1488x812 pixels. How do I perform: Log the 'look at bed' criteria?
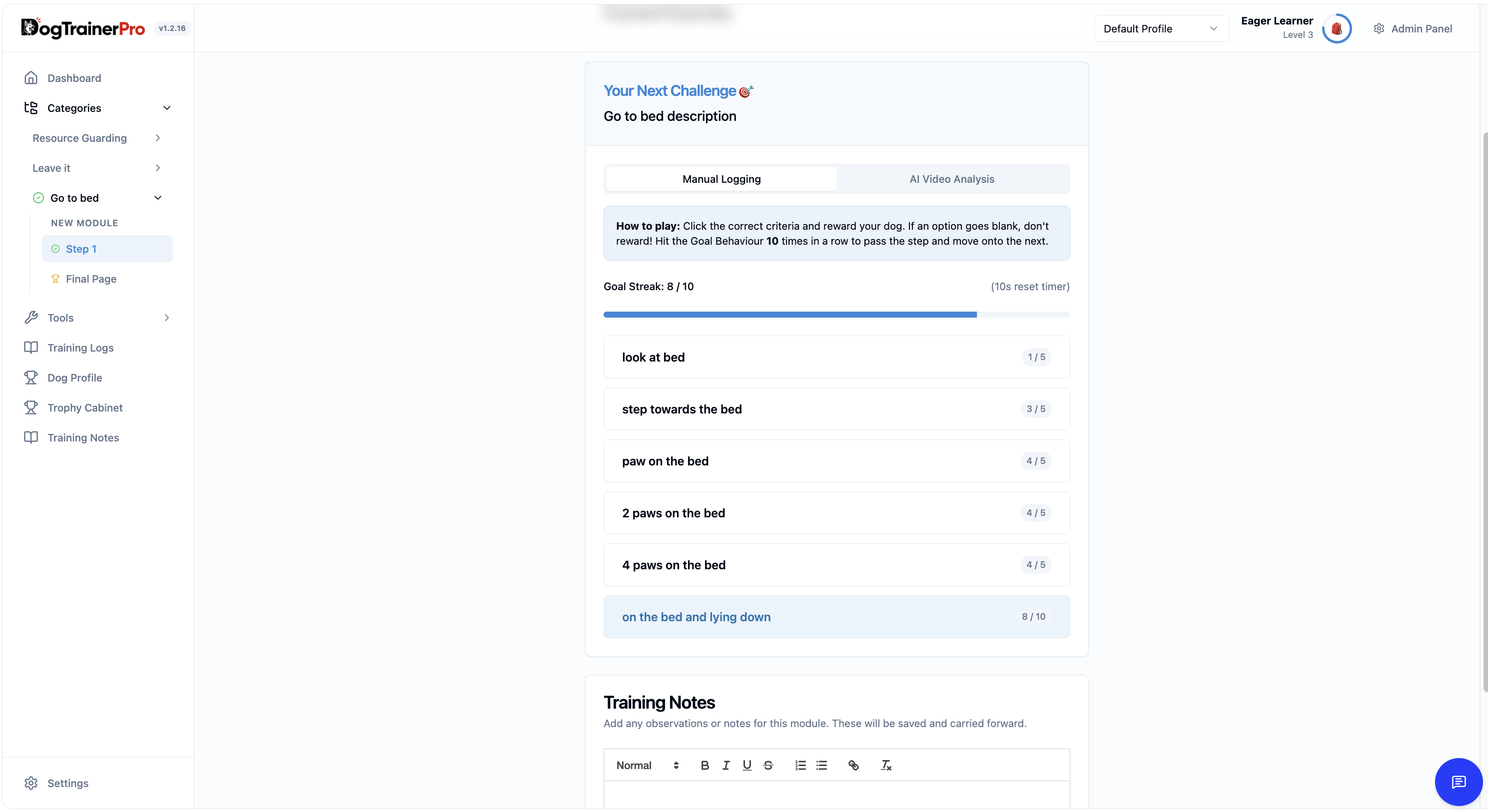coord(836,357)
